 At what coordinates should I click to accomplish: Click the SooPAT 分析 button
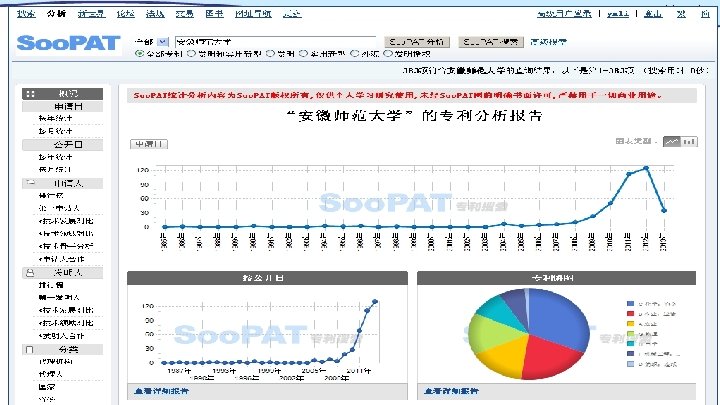(417, 42)
